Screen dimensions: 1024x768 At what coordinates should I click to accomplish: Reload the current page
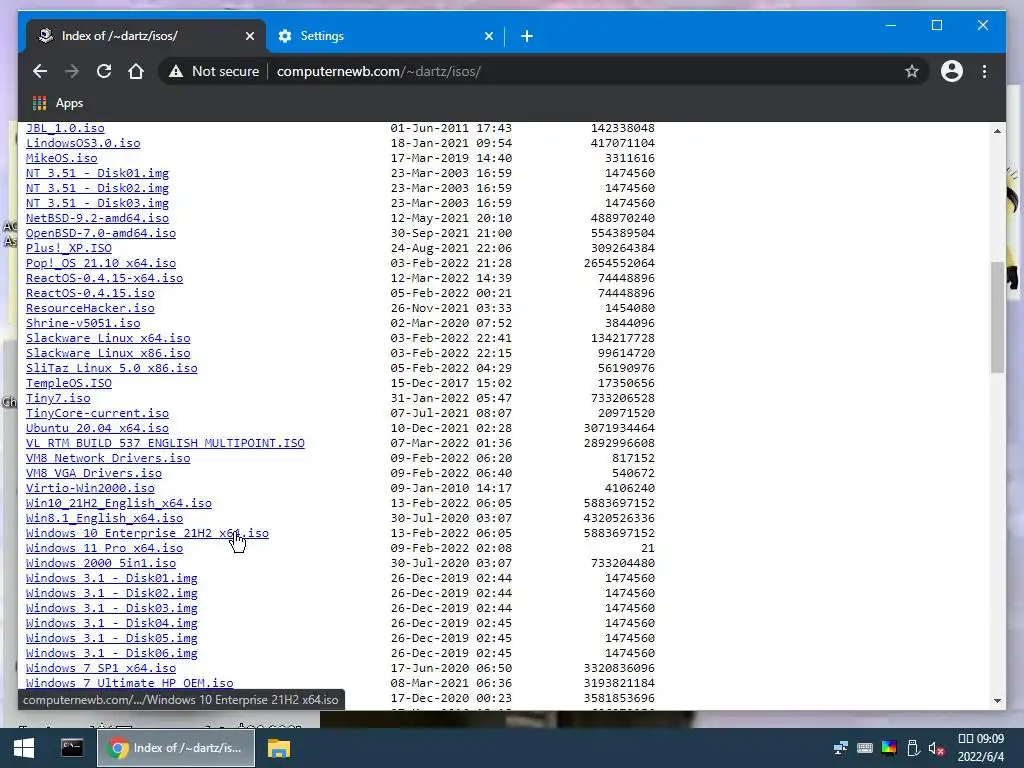coord(104,71)
